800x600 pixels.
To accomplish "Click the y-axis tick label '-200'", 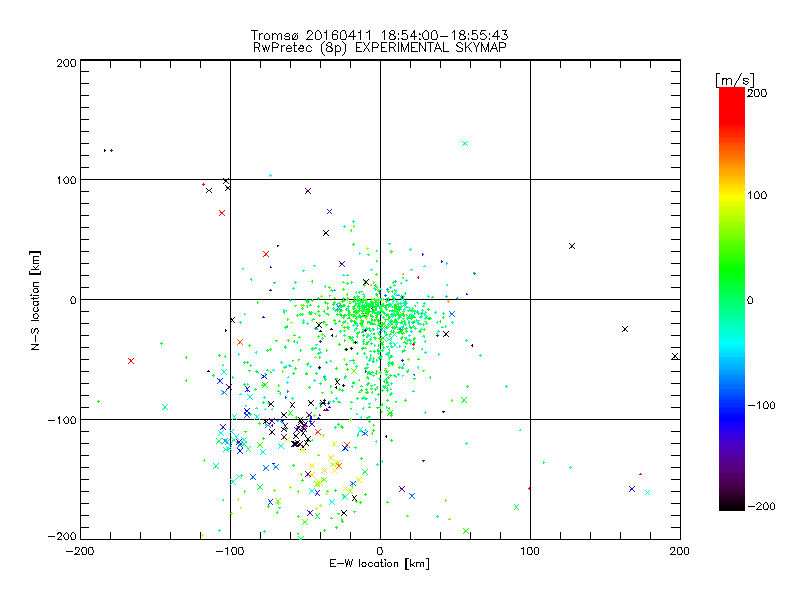I will click(x=62, y=536).
